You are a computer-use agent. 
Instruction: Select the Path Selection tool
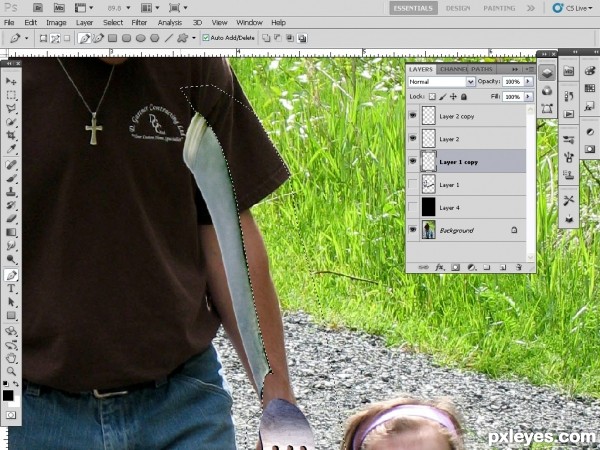tap(11, 302)
